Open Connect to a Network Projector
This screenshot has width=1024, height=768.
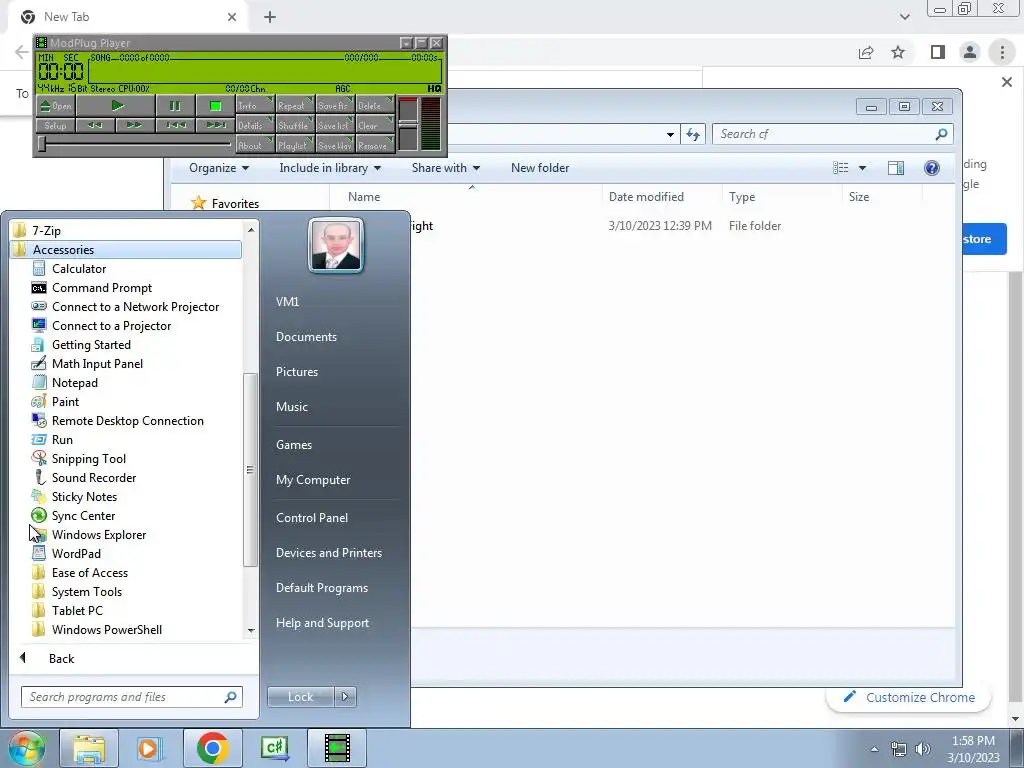135,306
